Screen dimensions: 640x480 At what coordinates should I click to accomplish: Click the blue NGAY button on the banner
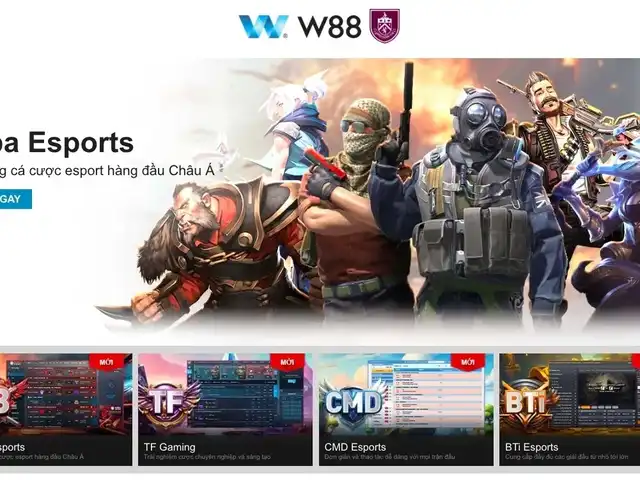[16, 199]
